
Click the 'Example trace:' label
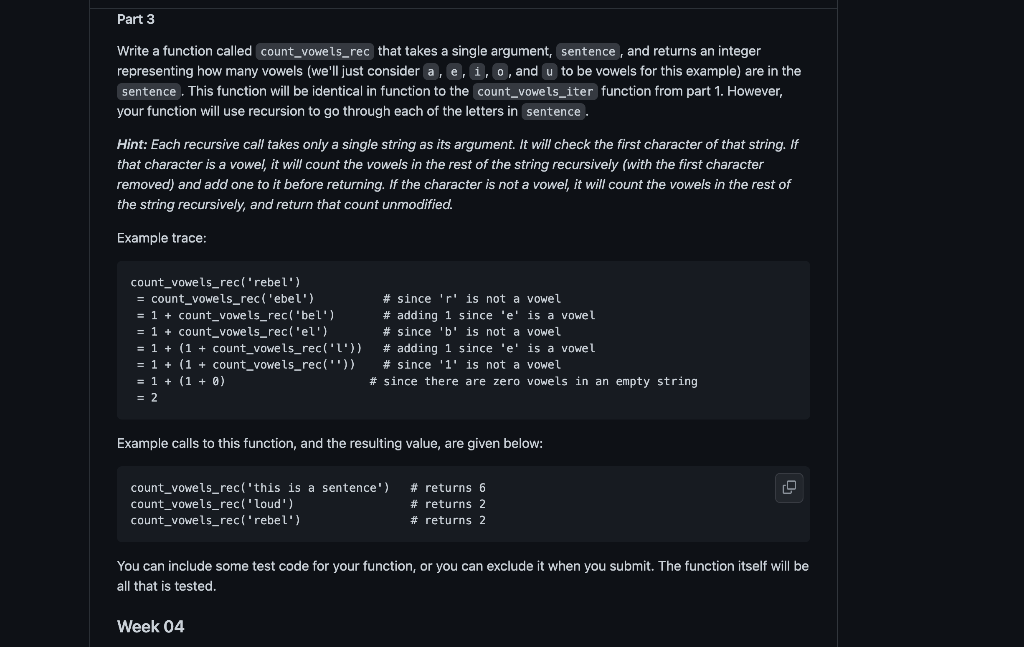tap(161, 238)
